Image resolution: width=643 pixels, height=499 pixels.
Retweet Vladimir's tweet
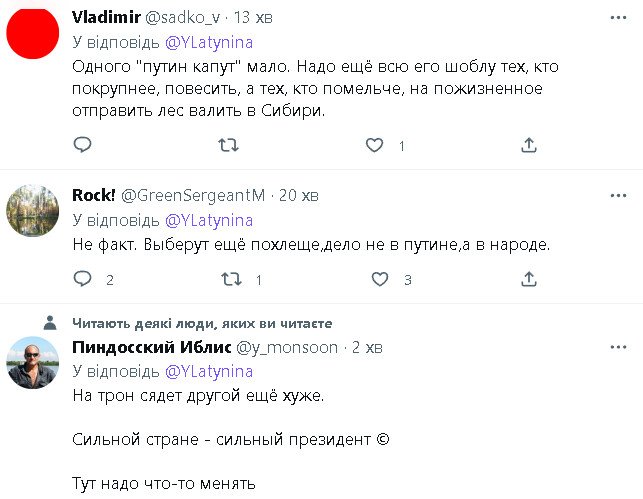(228, 145)
